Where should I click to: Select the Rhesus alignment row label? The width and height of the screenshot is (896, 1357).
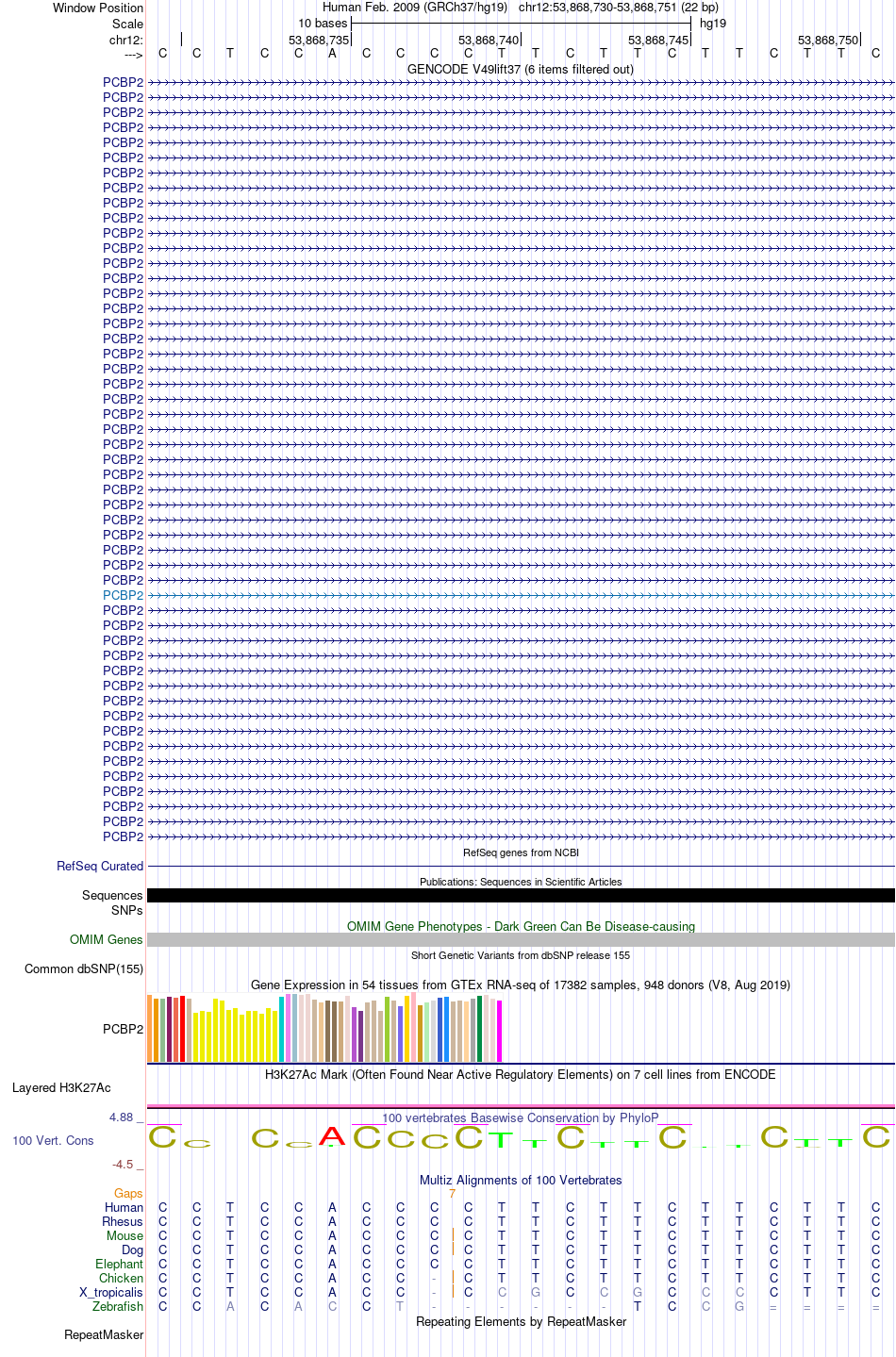pyautogui.click(x=123, y=1221)
